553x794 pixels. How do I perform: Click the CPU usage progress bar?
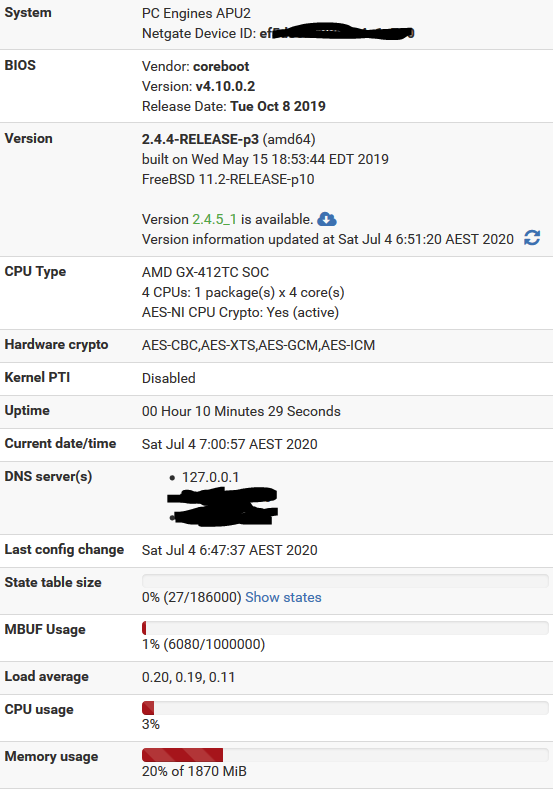[x=345, y=708]
